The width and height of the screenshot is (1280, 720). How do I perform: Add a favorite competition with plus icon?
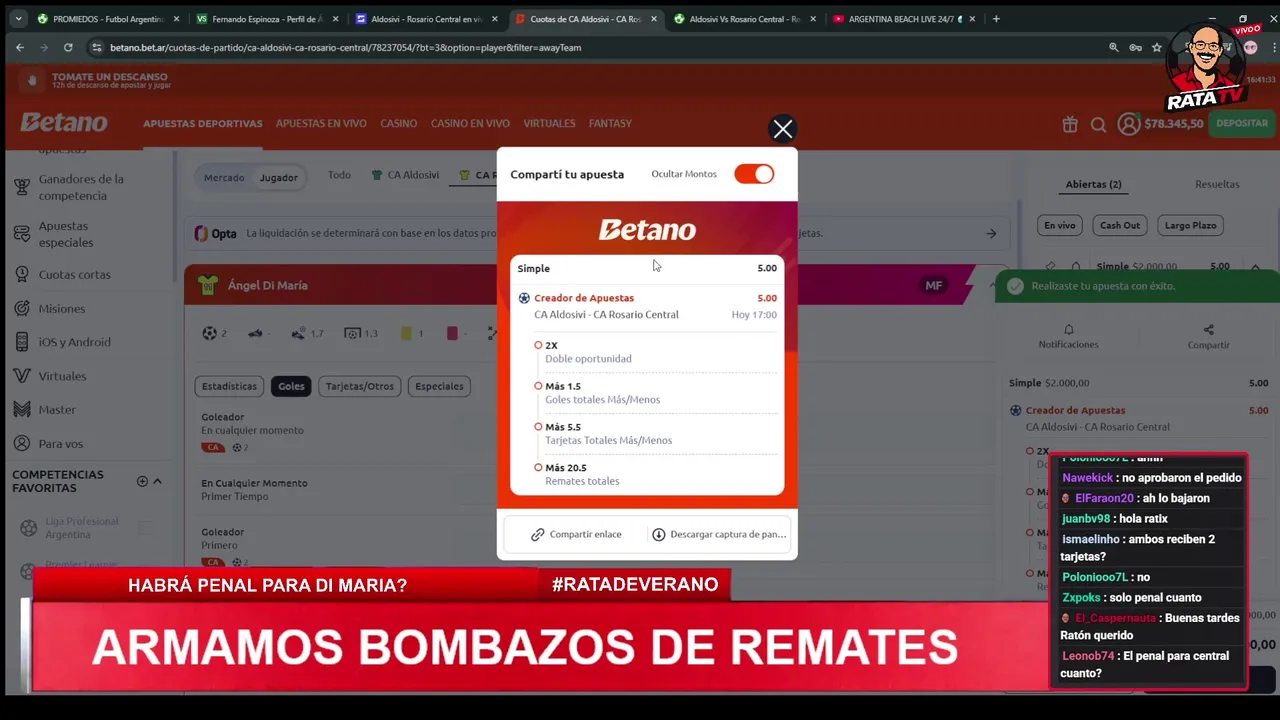pyautogui.click(x=142, y=481)
